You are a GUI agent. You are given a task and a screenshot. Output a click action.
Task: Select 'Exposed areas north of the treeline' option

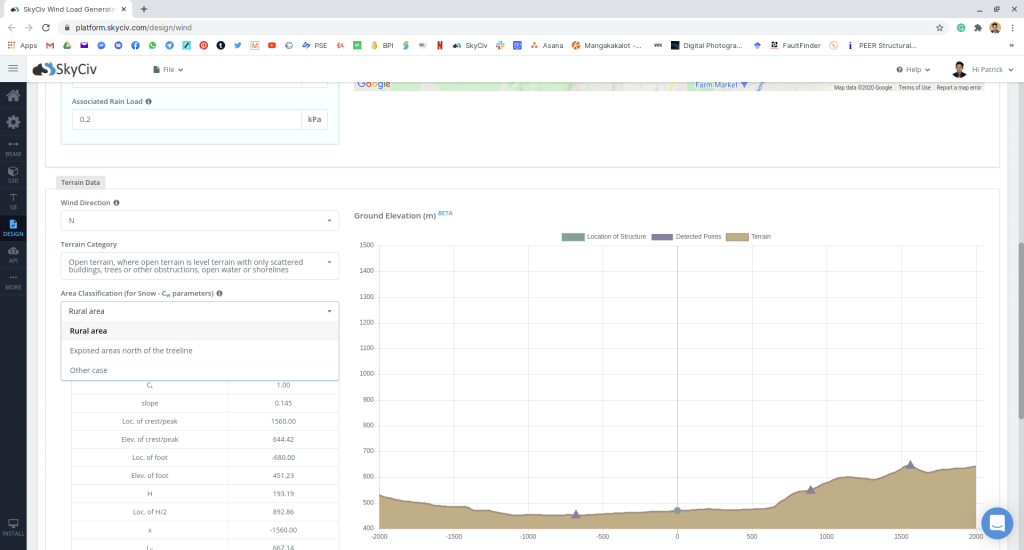pyautogui.click(x=131, y=351)
